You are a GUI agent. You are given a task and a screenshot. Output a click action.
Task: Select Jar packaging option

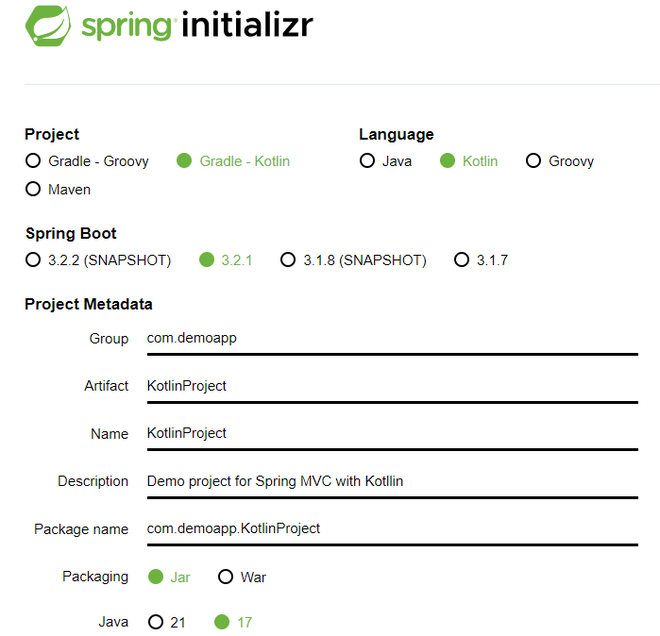coord(155,577)
